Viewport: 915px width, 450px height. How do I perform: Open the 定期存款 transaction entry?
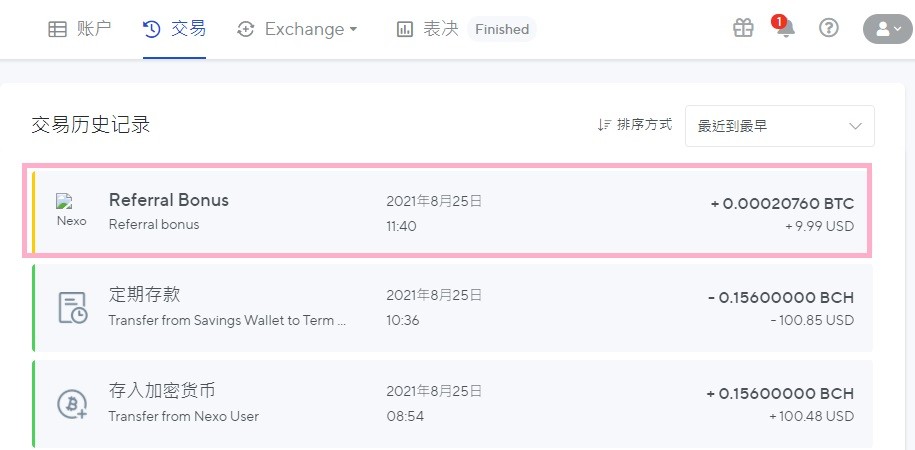452,308
